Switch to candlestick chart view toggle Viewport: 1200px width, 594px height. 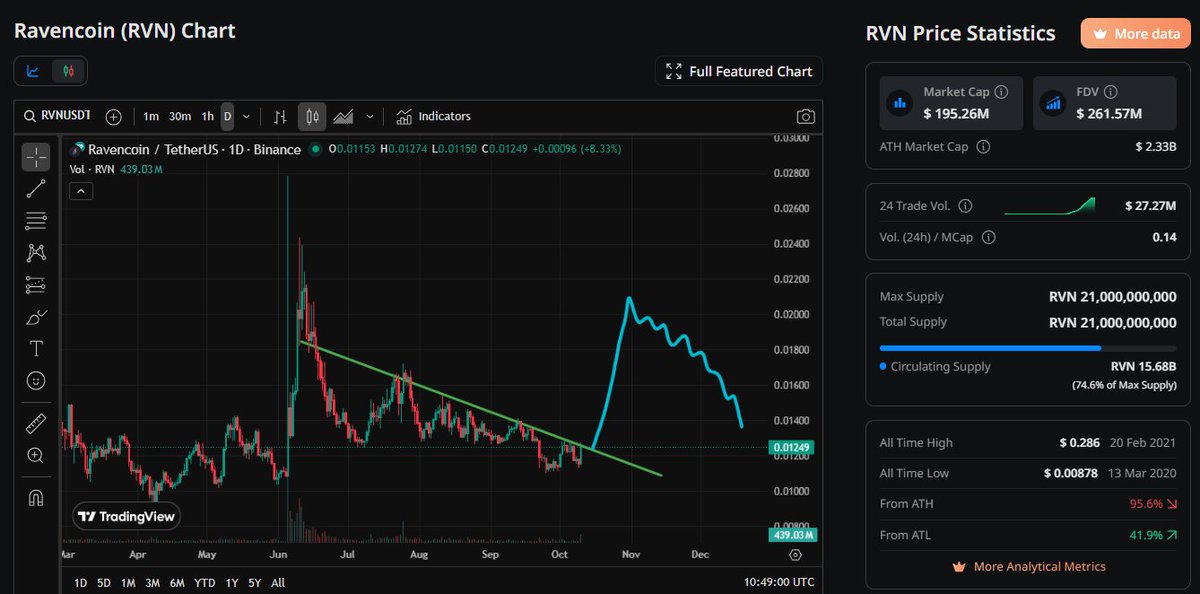point(68,71)
